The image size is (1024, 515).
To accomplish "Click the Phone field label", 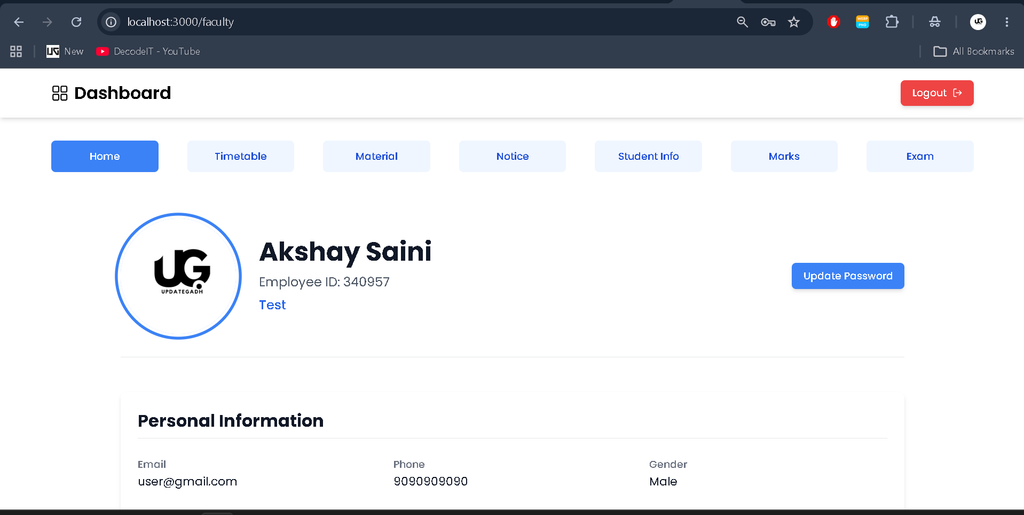I will pos(409,465).
